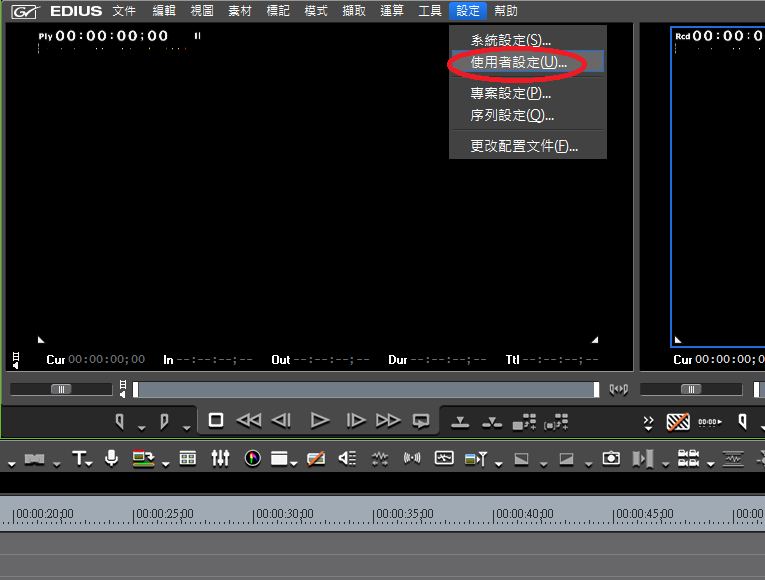Open the Title (T) creation tool
The width and height of the screenshot is (765, 580).
[79, 458]
